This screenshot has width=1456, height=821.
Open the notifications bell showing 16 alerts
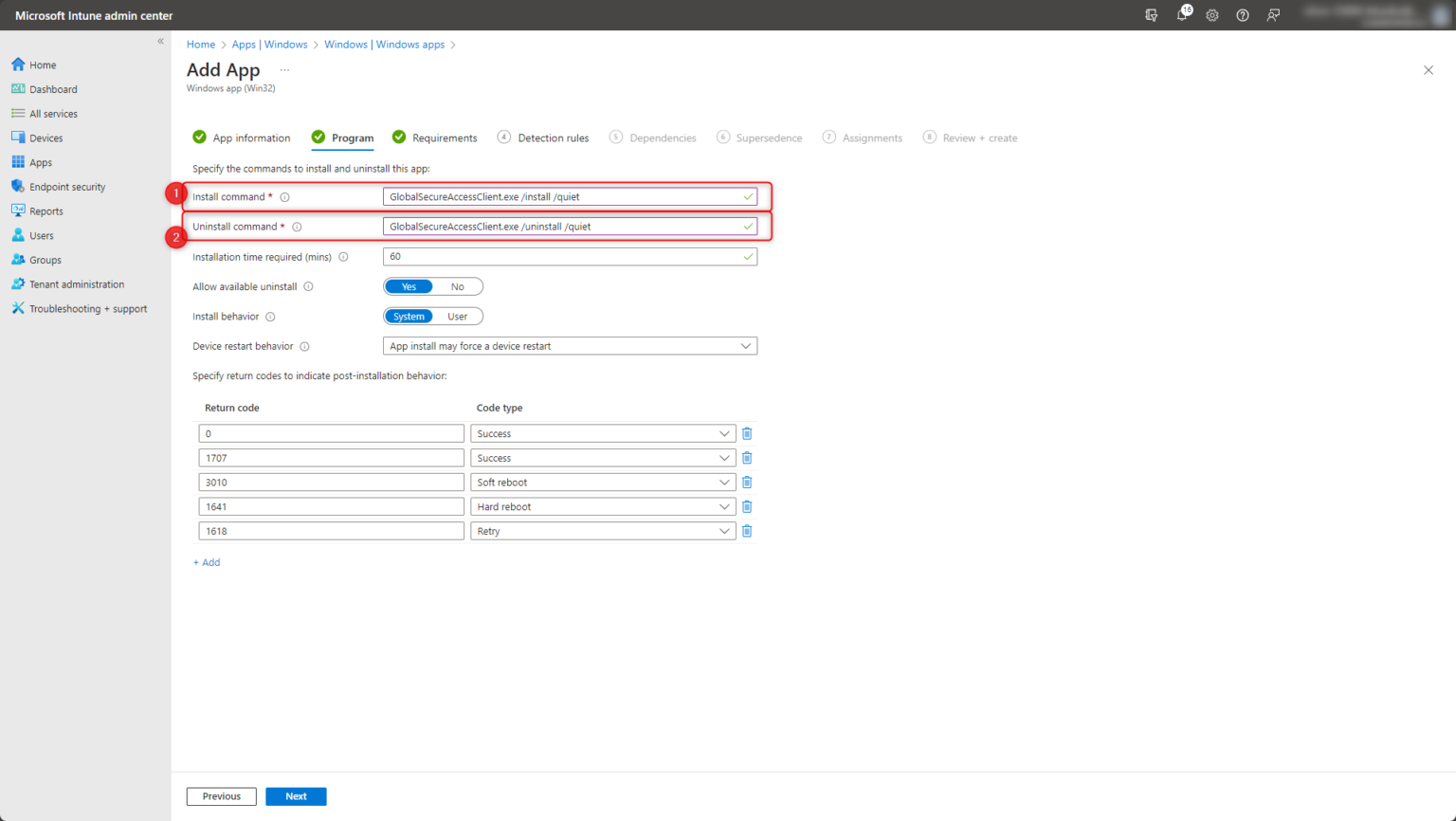click(x=1181, y=15)
